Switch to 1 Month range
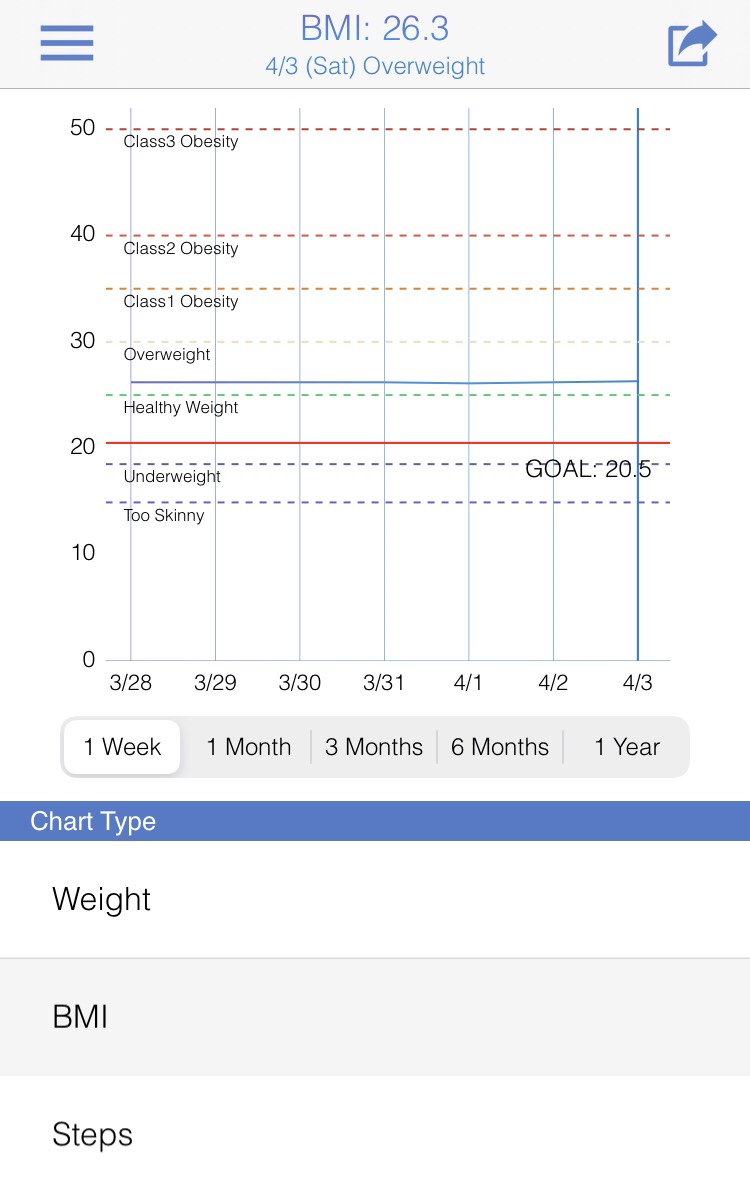The width and height of the screenshot is (750, 1186). click(x=249, y=747)
